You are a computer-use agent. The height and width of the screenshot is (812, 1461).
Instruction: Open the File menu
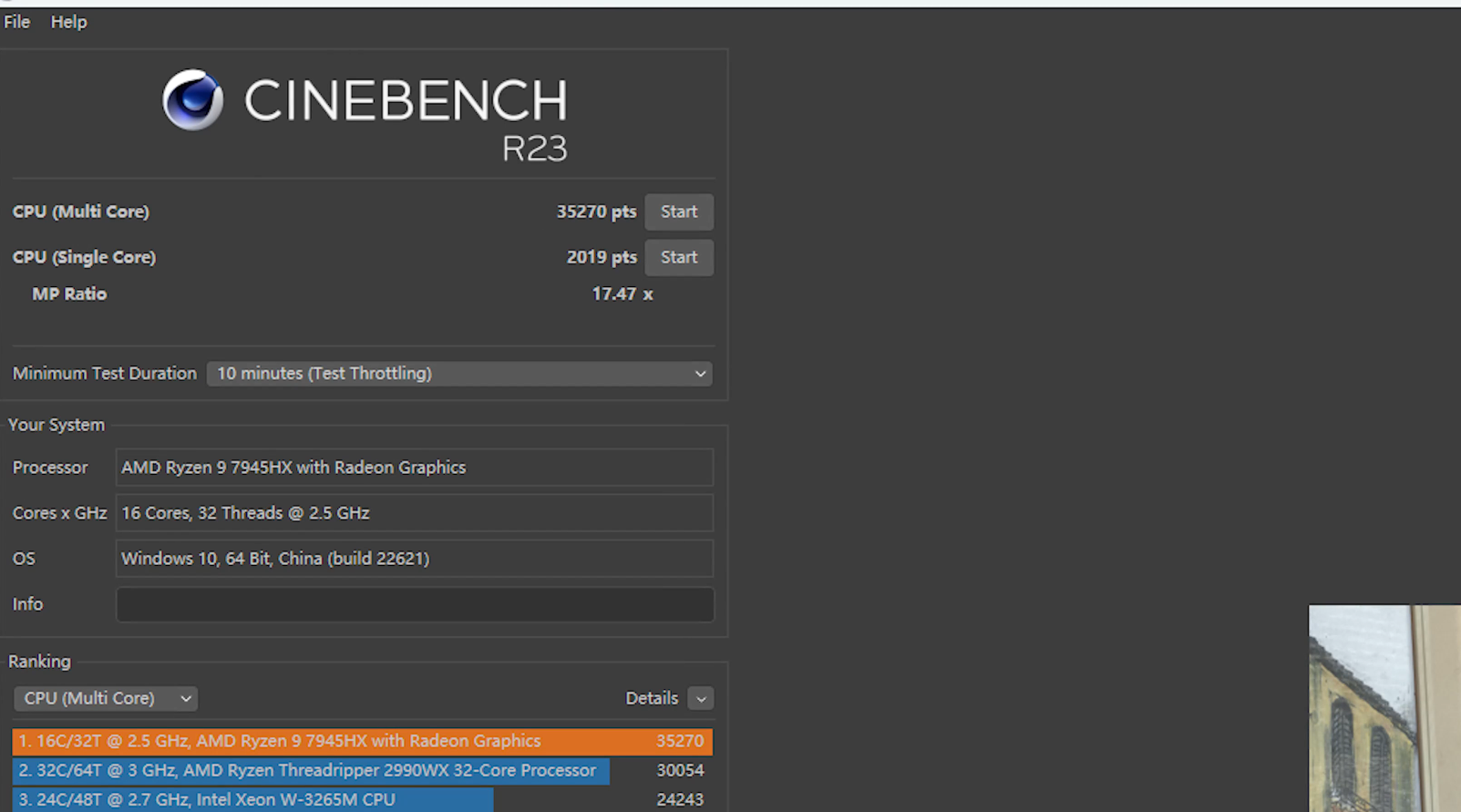[x=16, y=22]
